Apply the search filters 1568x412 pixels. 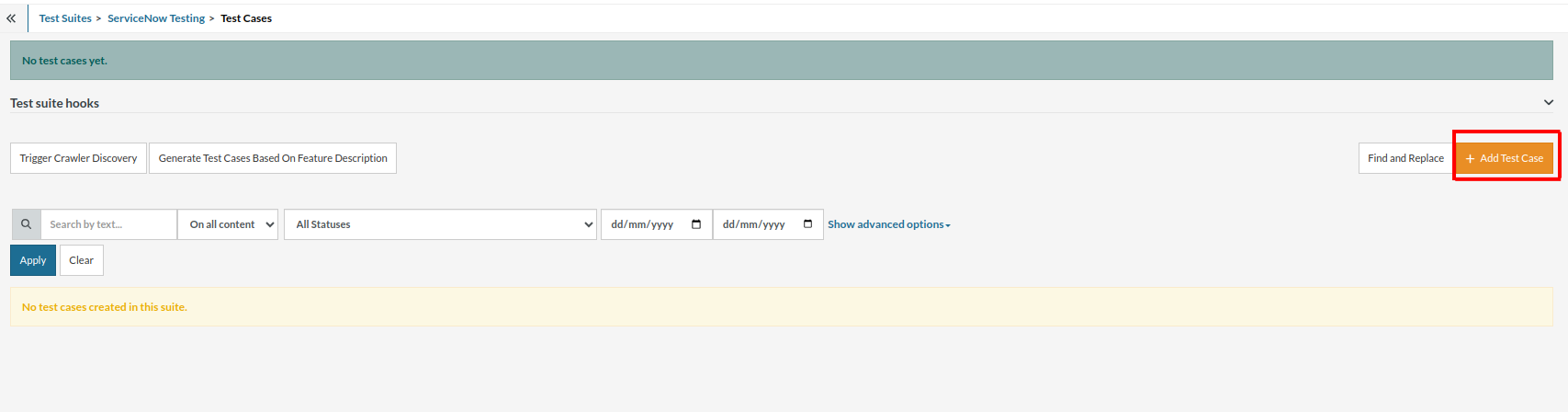[x=33, y=260]
